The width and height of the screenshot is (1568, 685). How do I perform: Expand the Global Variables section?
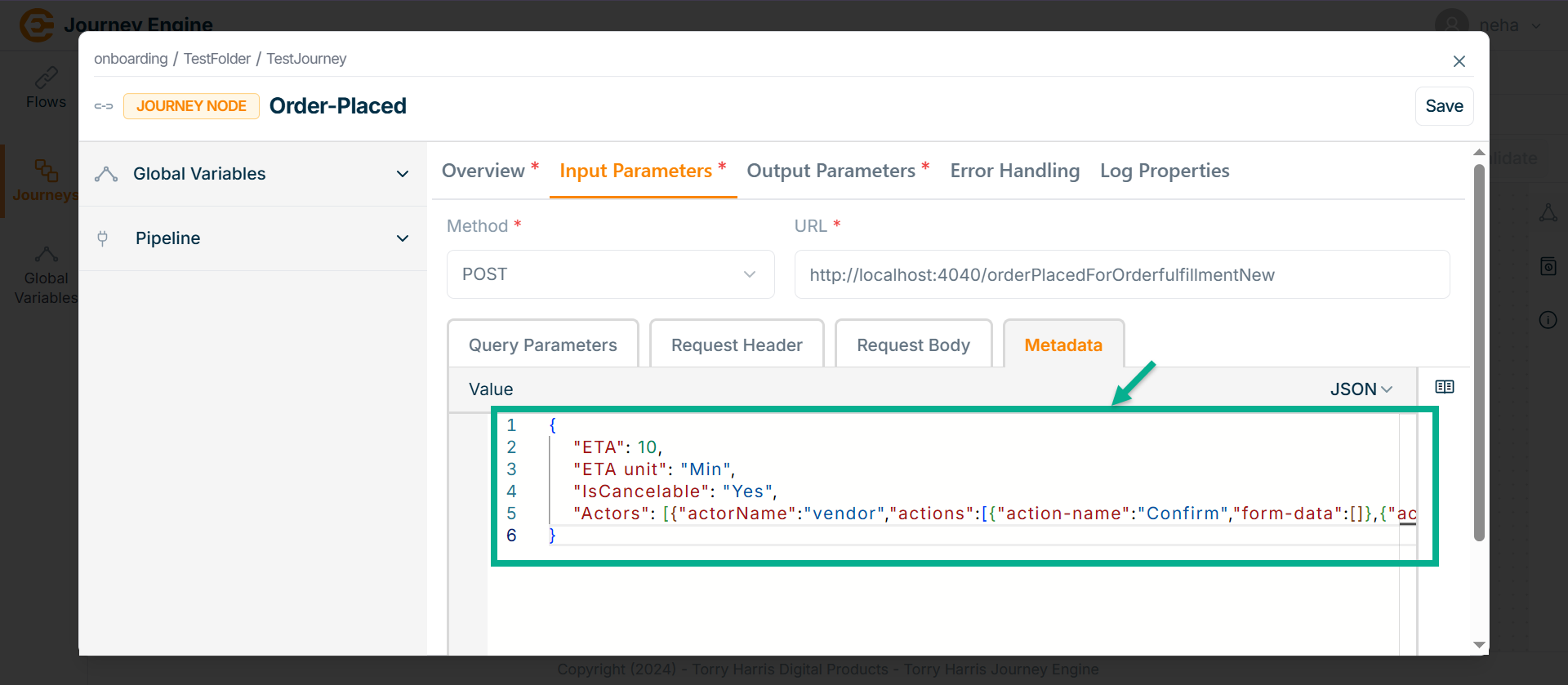pyautogui.click(x=402, y=174)
